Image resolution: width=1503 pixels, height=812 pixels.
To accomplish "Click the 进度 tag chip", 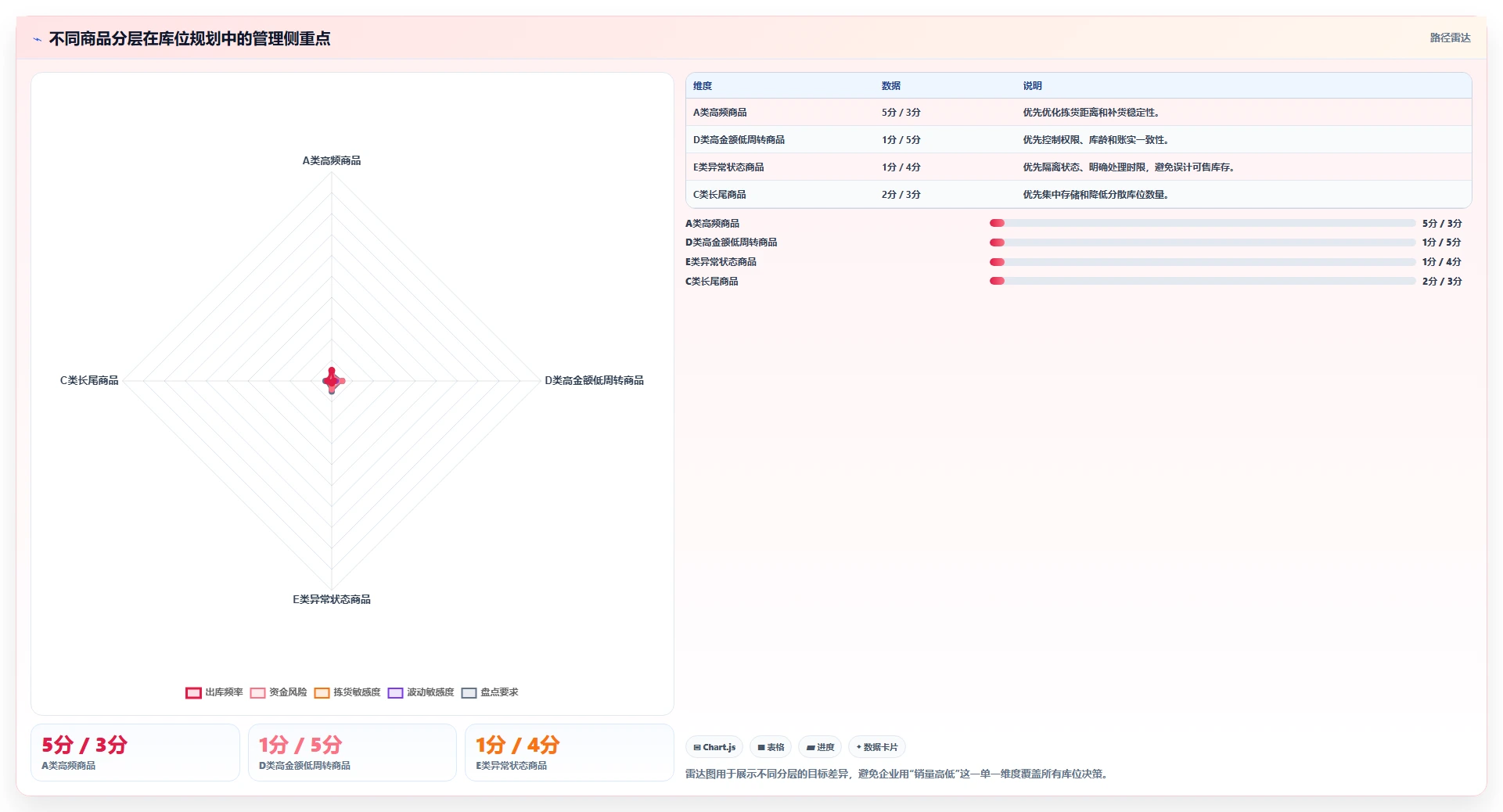I will coord(820,747).
